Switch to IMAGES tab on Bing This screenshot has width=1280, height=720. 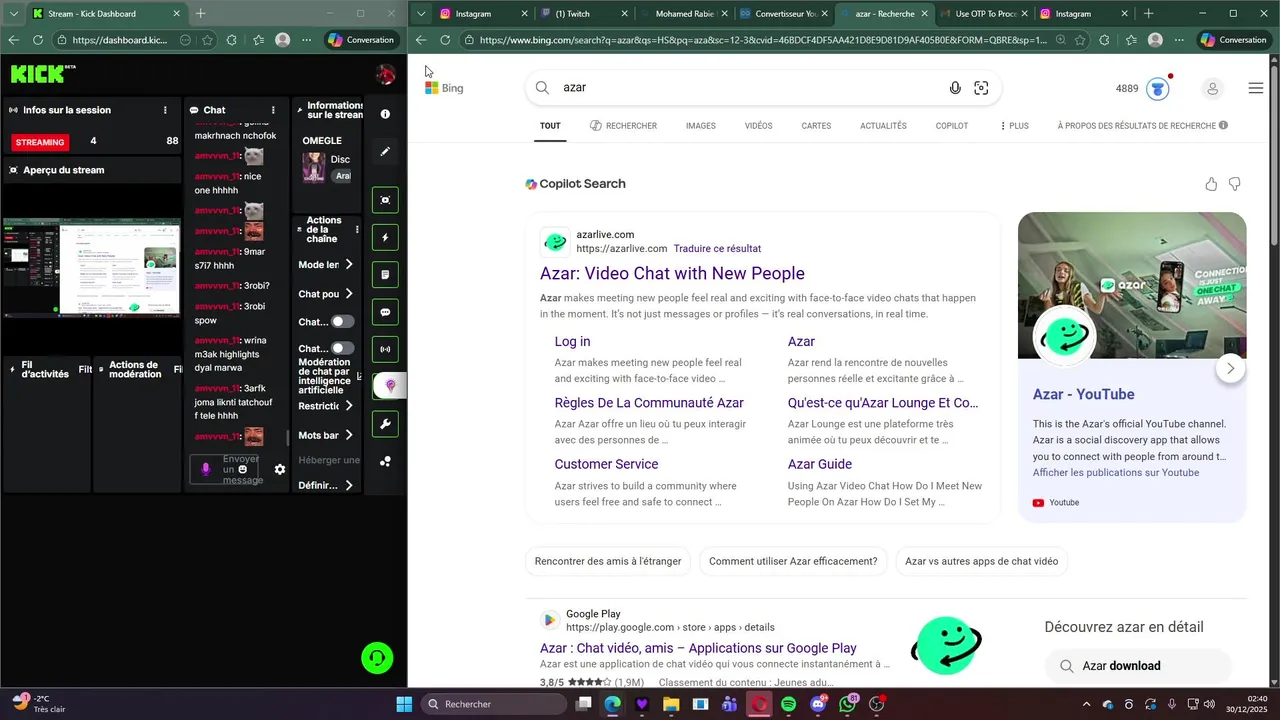[700, 126]
